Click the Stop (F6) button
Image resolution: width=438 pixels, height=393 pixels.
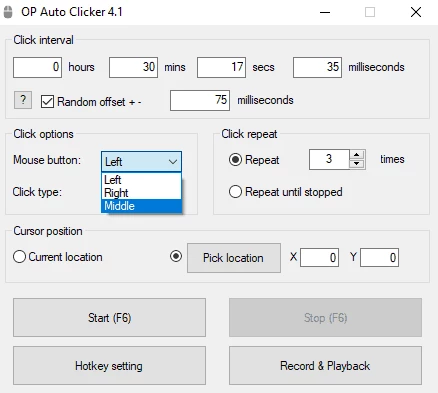325,317
